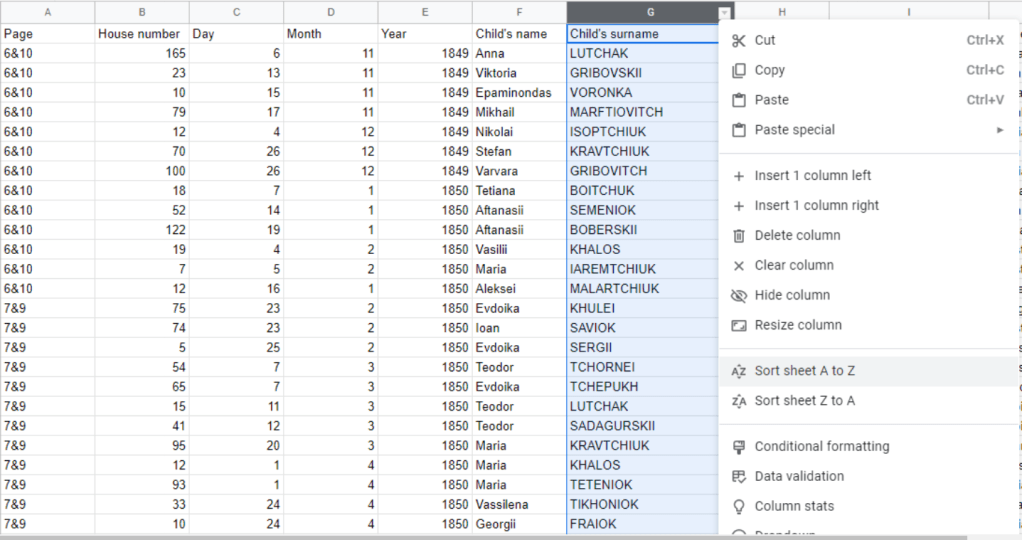Image resolution: width=1022 pixels, height=540 pixels.
Task: Select column B header
Action: click(x=141, y=12)
